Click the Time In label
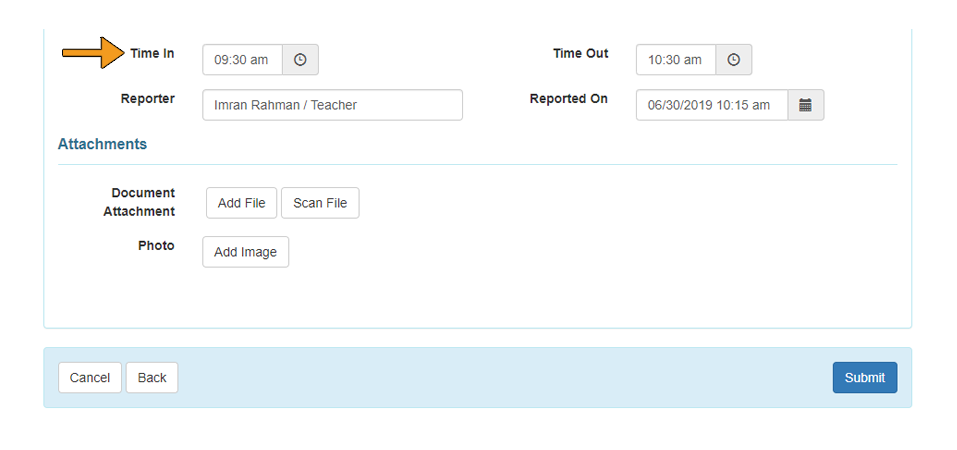Image resolution: width=957 pixels, height=450 pixels. point(152,54)
